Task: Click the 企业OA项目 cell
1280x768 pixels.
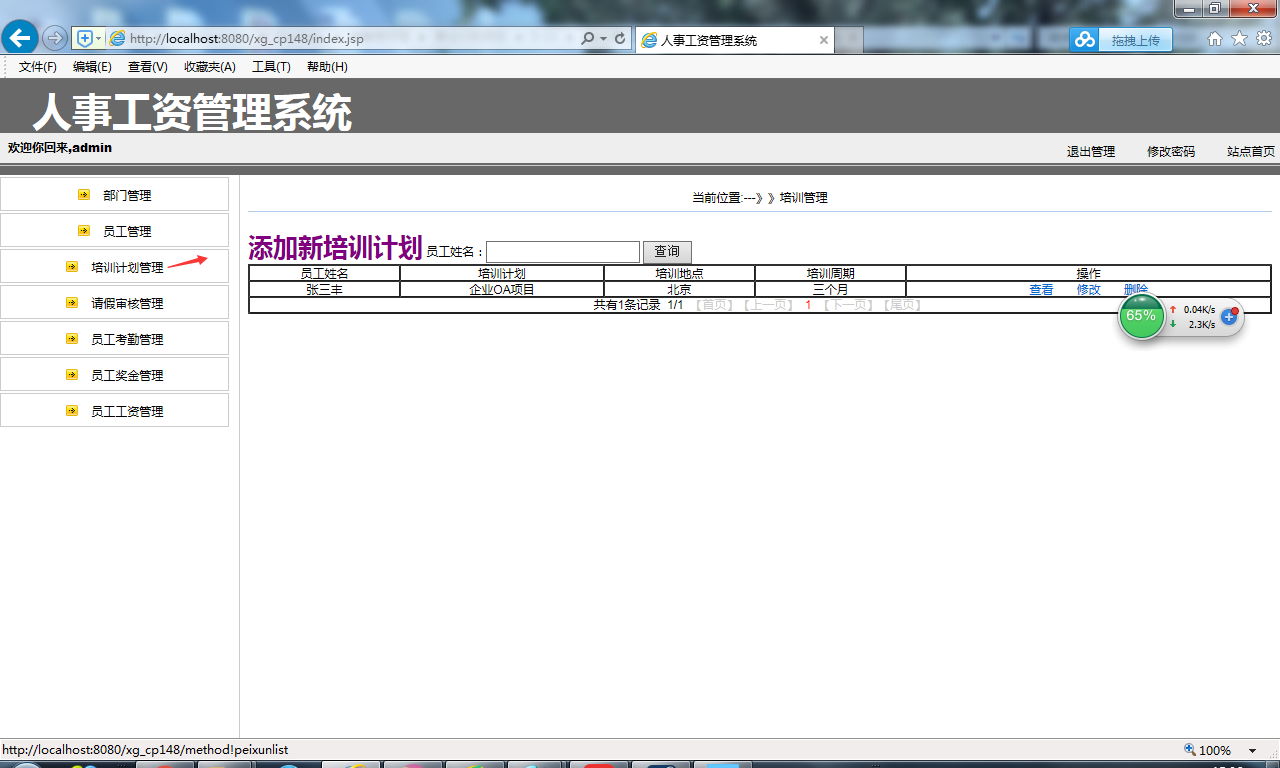Action: coord(502,290)
